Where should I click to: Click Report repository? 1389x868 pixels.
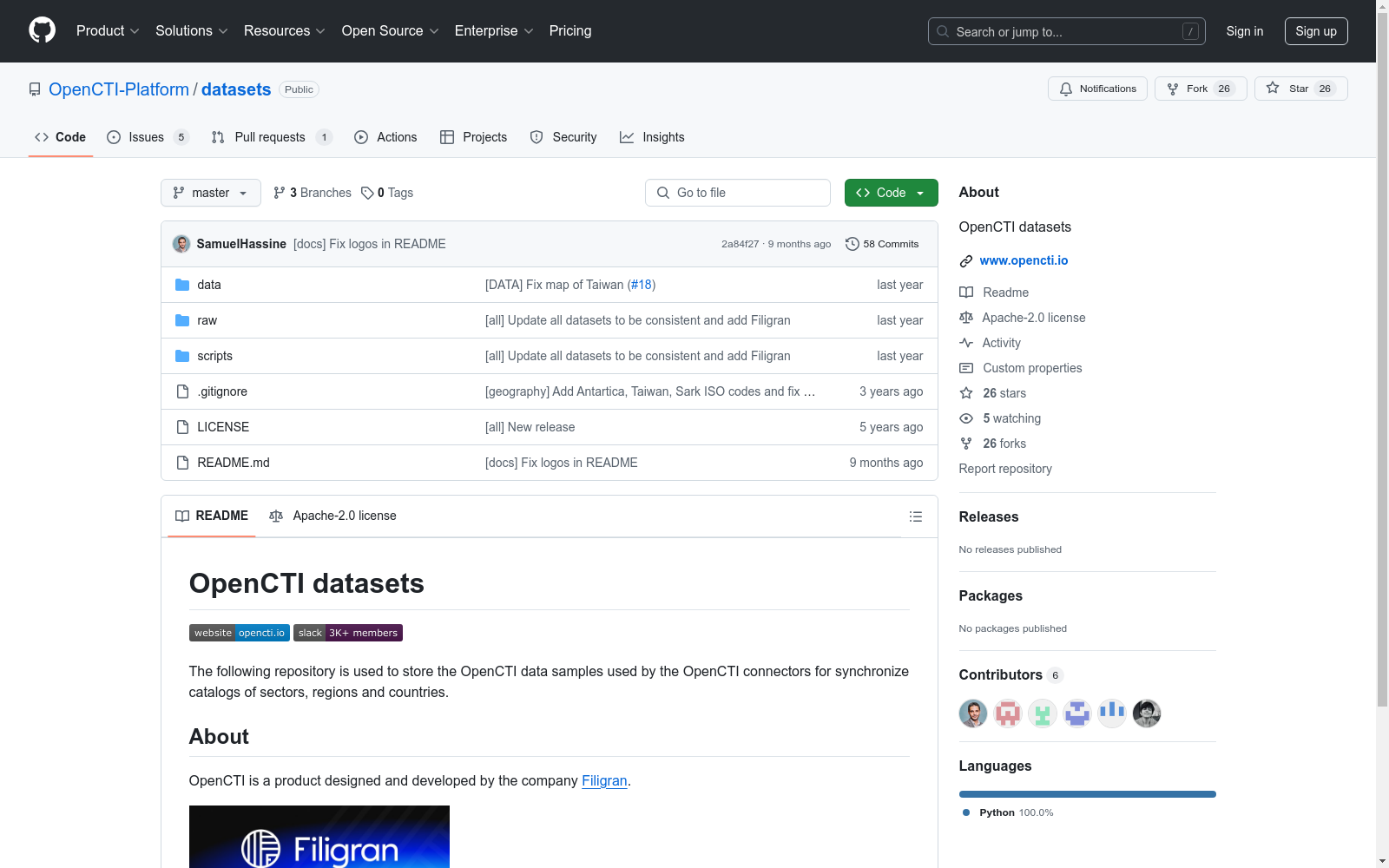(1005, 469)
